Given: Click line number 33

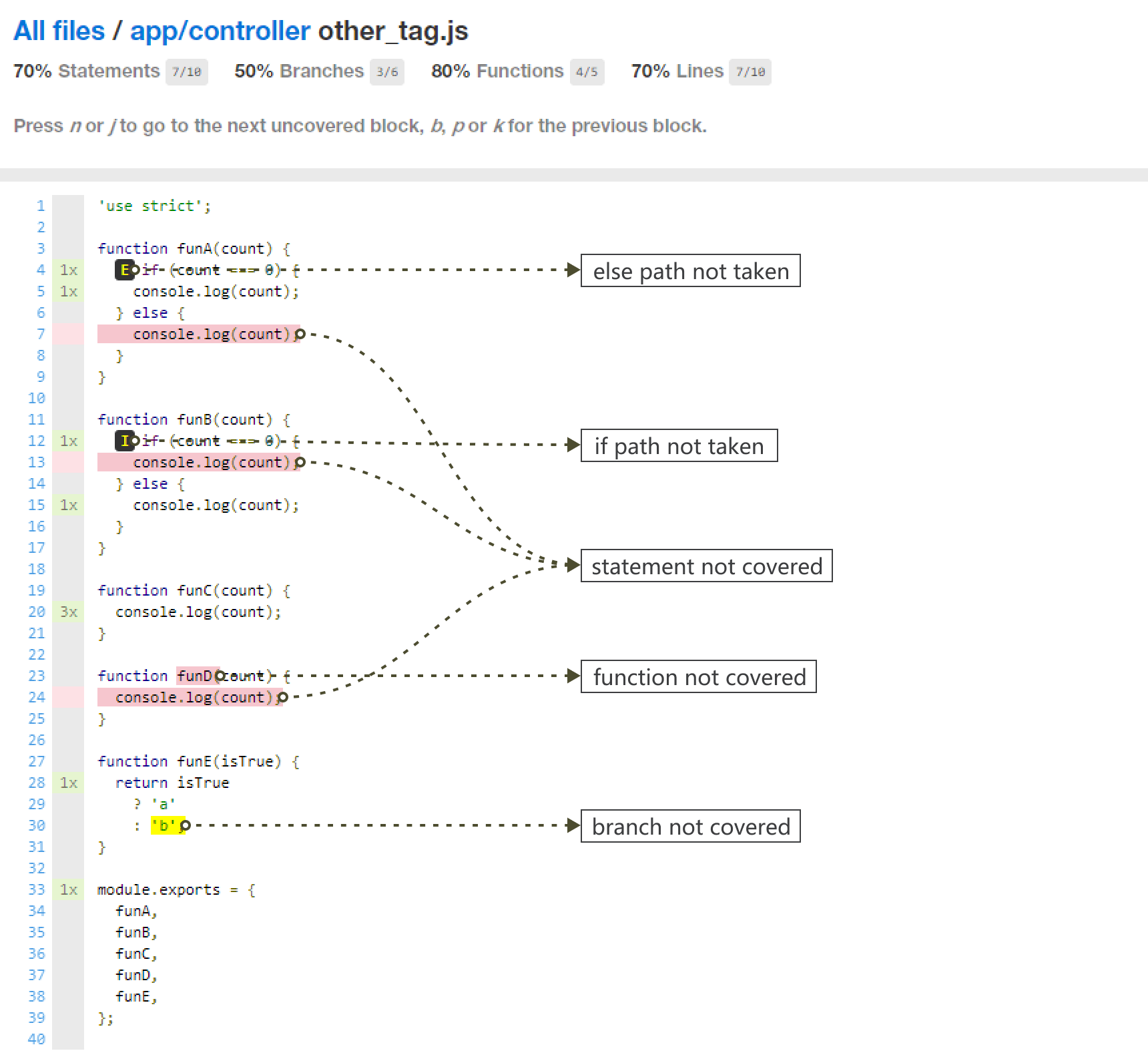Looking at the screenshot, I should click(x=37, y=890).
